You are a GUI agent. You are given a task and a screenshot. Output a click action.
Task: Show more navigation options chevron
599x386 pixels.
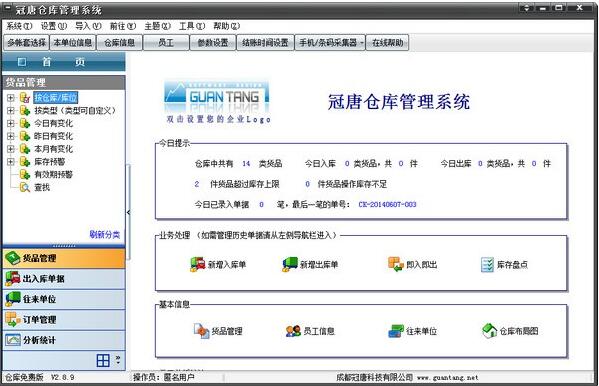tap(118, 359)
